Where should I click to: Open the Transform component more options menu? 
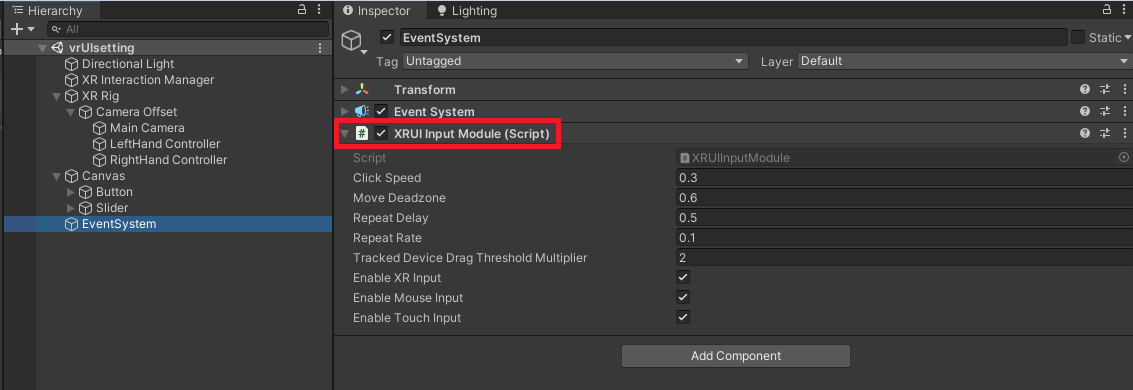pos(1124,90)
